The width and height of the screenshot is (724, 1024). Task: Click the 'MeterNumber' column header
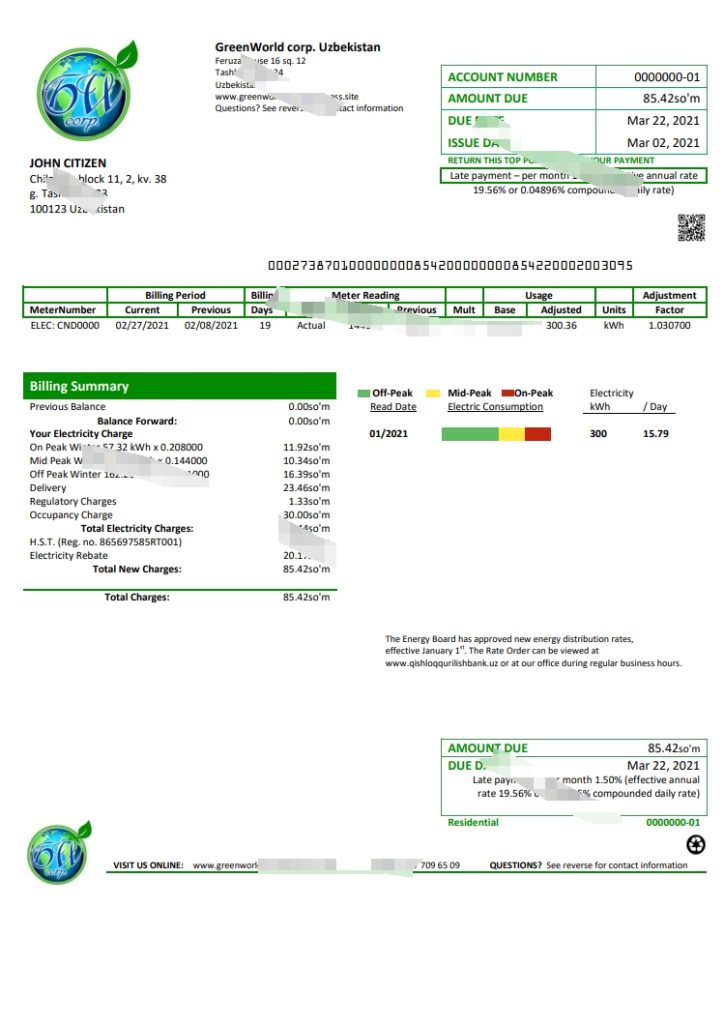[x=63, y=310]
